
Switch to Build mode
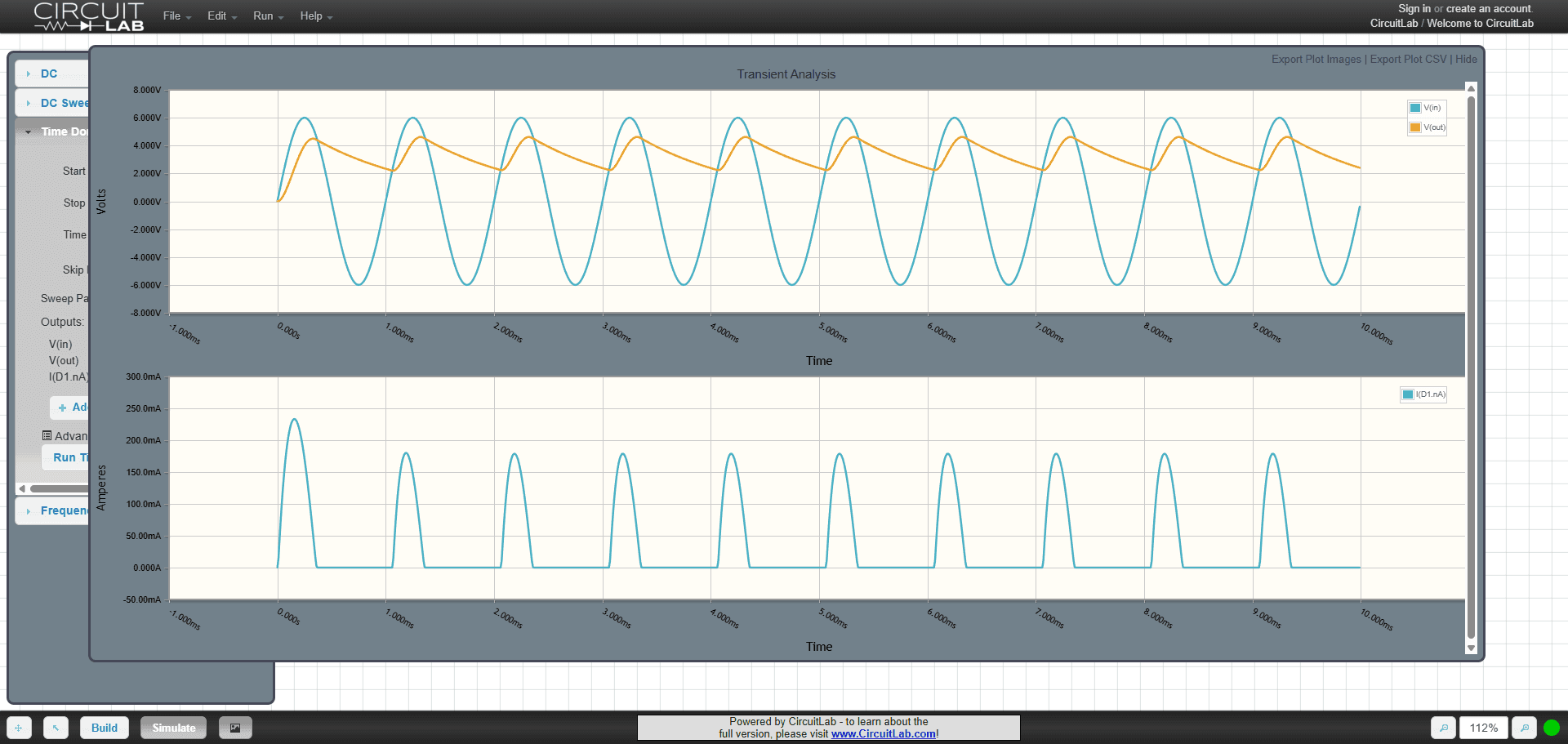[x=105, y=728]
